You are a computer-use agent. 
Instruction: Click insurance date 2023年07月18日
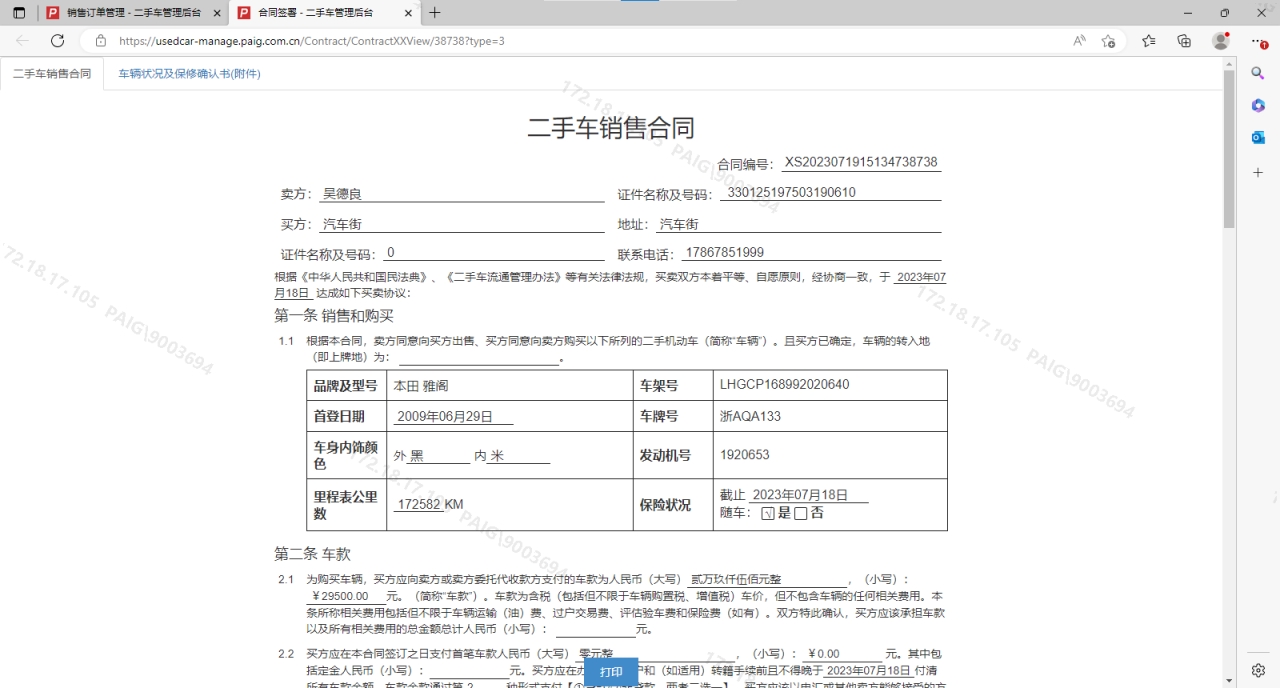point(800,495)
